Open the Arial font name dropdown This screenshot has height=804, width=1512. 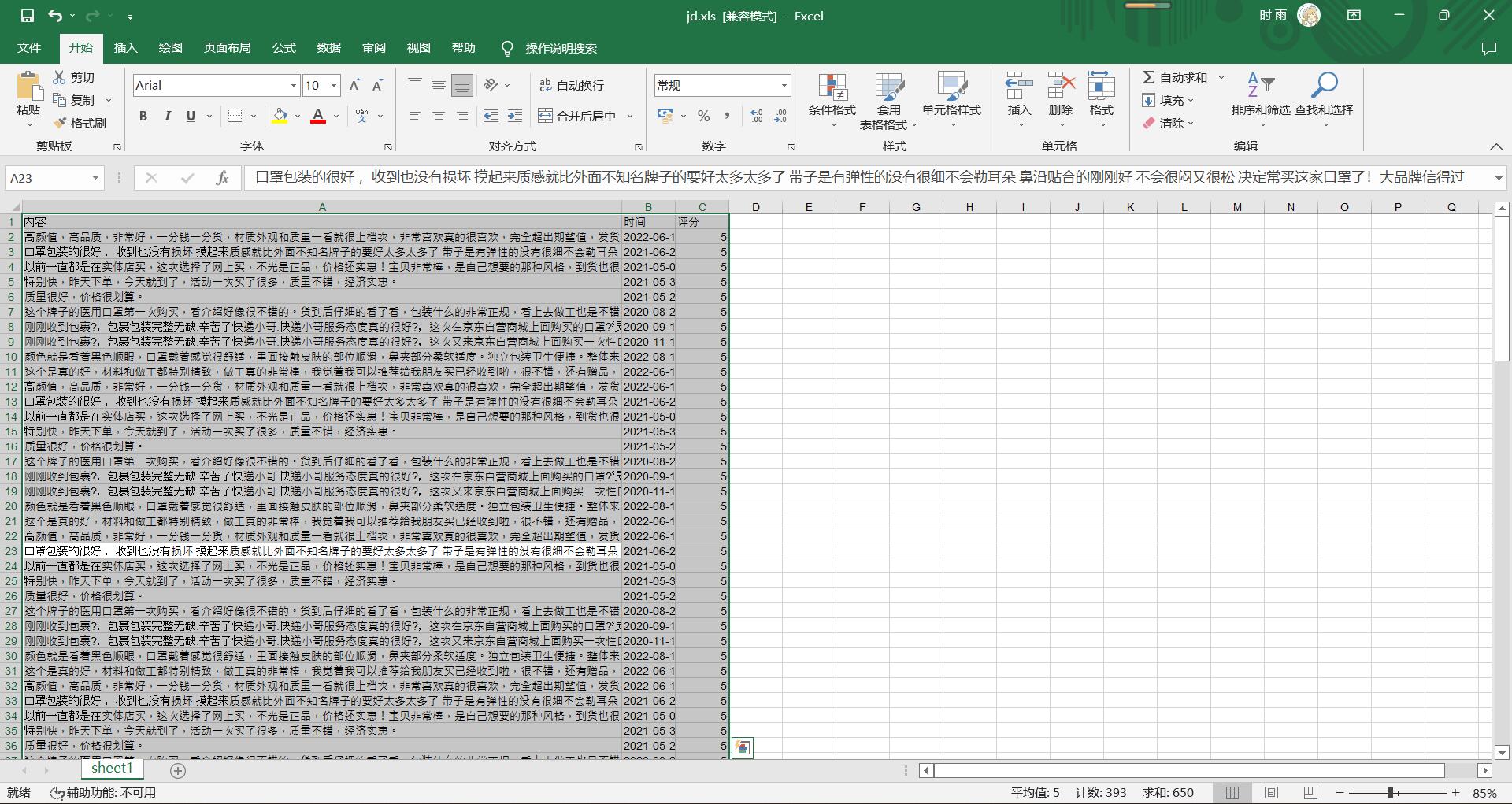[x=294, y=85]
